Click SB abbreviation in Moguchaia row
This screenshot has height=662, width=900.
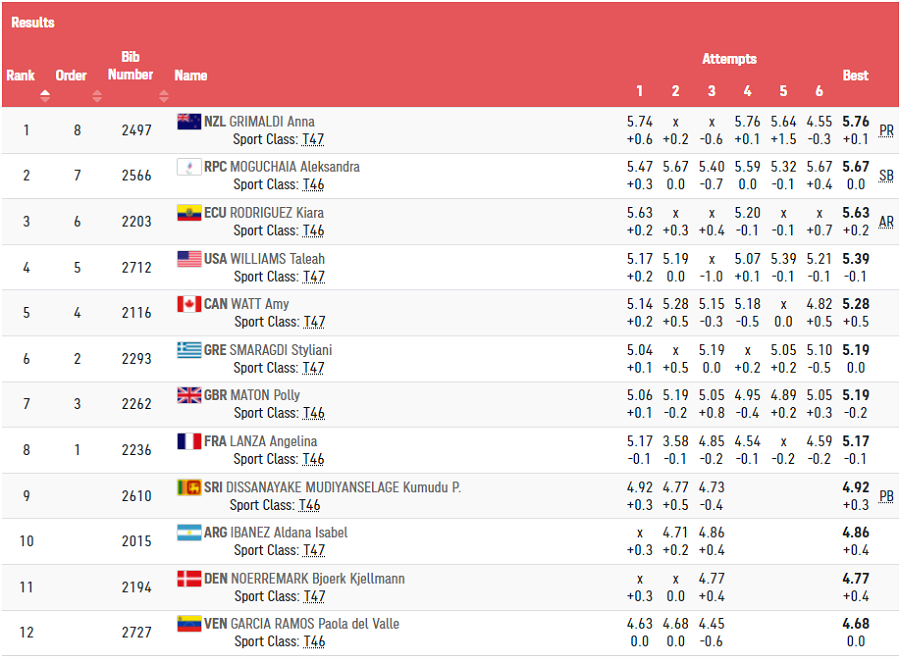pos(886,176)
